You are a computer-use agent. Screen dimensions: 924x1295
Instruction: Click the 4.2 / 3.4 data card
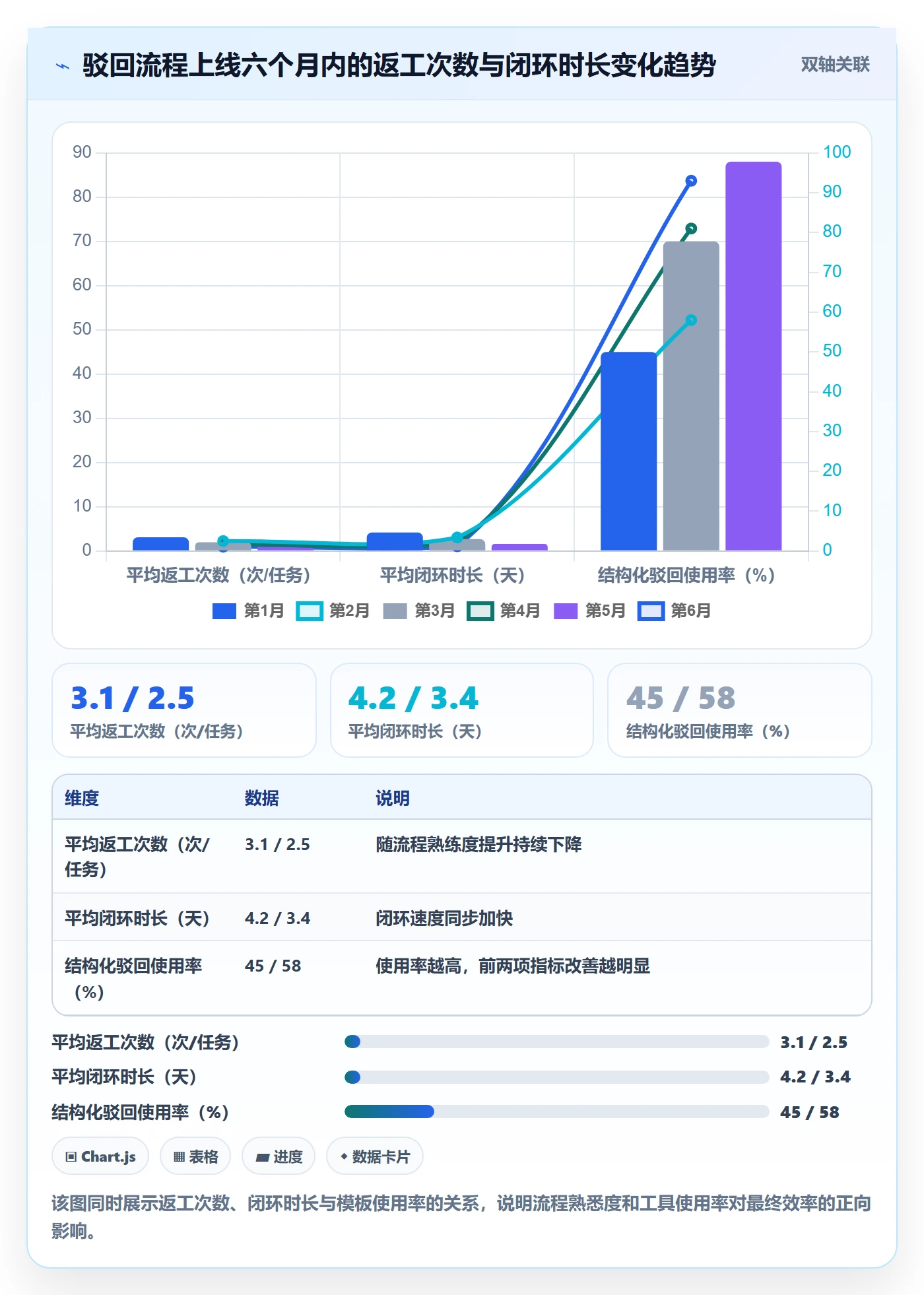click(x=462, y=711)
